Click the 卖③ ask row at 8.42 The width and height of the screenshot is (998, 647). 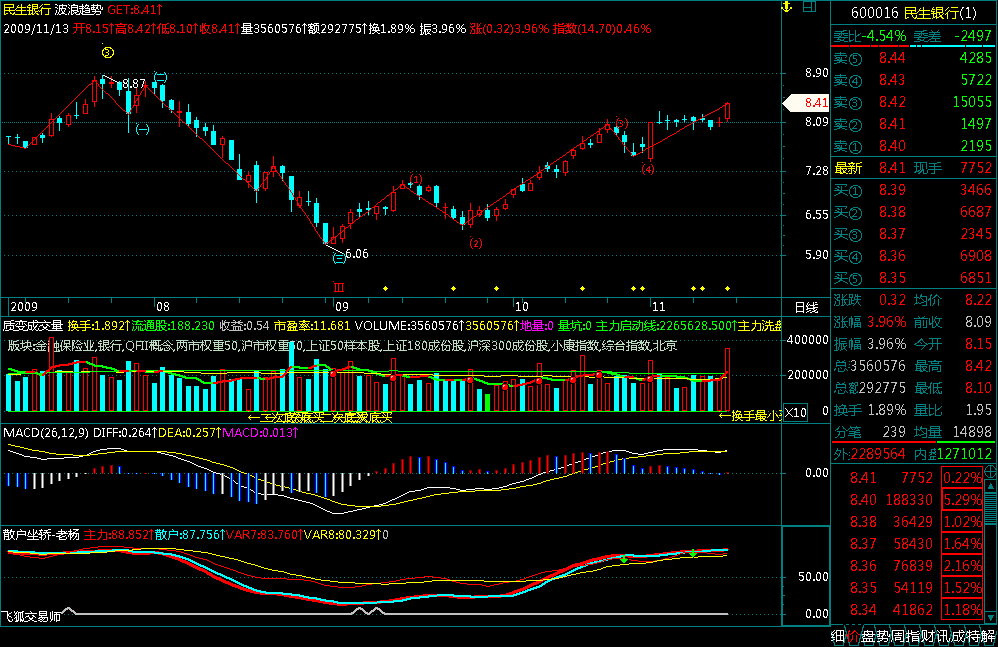pyautogui.click(x=913, y=102)
